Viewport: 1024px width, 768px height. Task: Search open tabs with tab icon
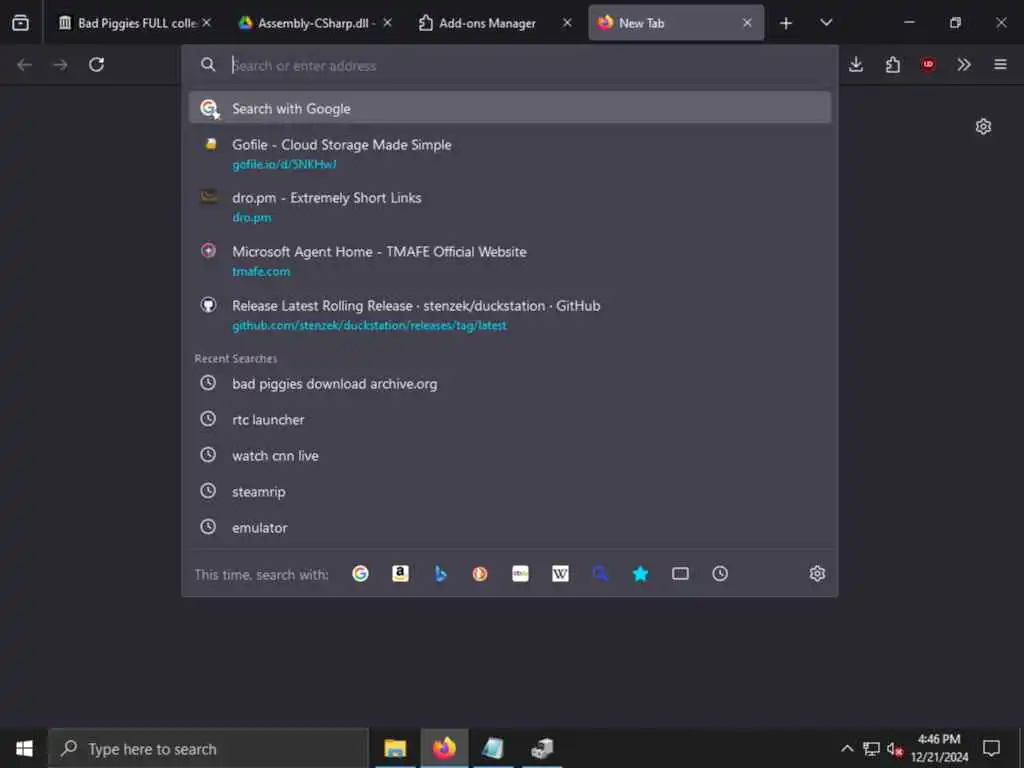tap(680, 573)
